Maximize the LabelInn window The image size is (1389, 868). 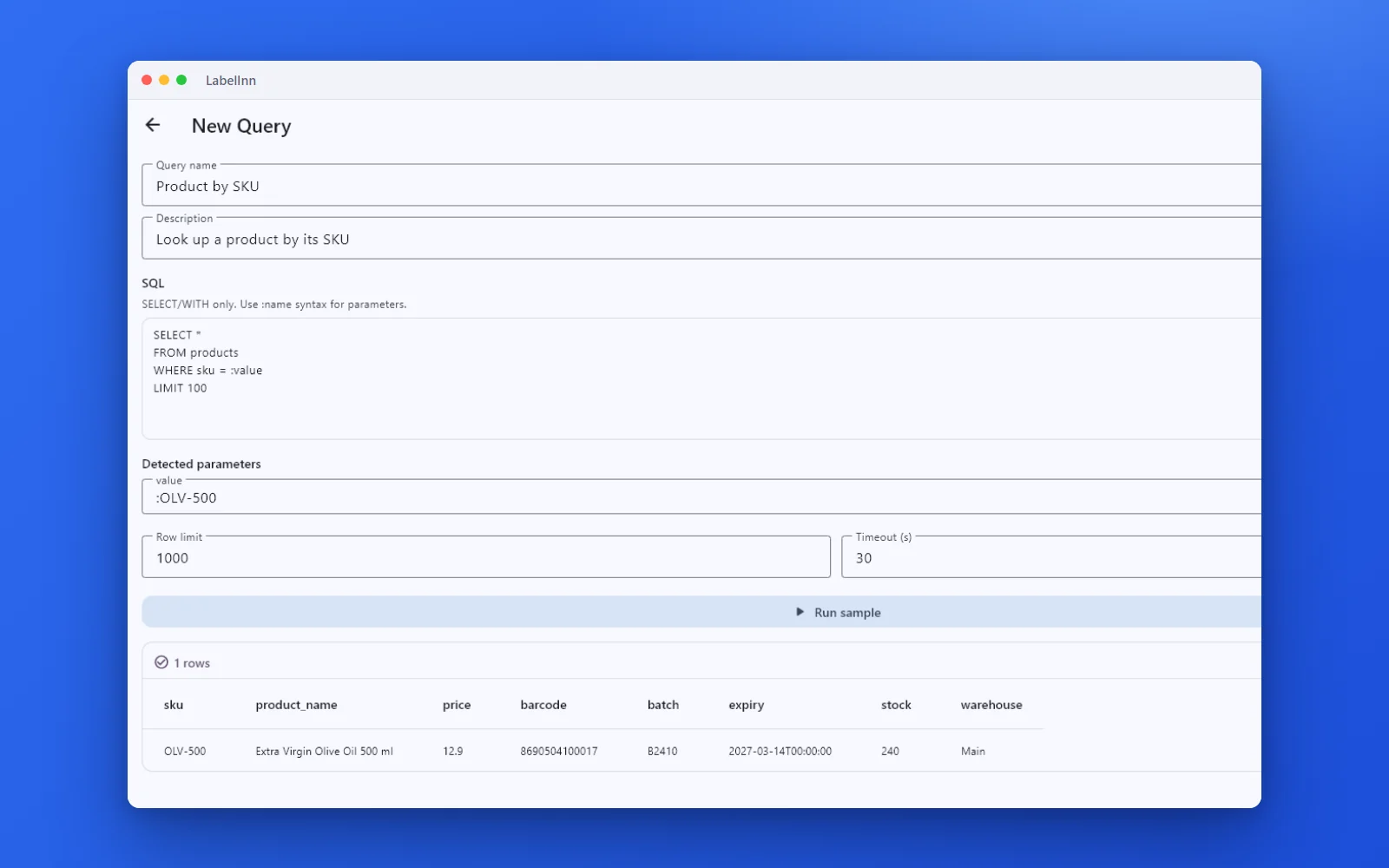pyautogui.click(x=181, y=80)
